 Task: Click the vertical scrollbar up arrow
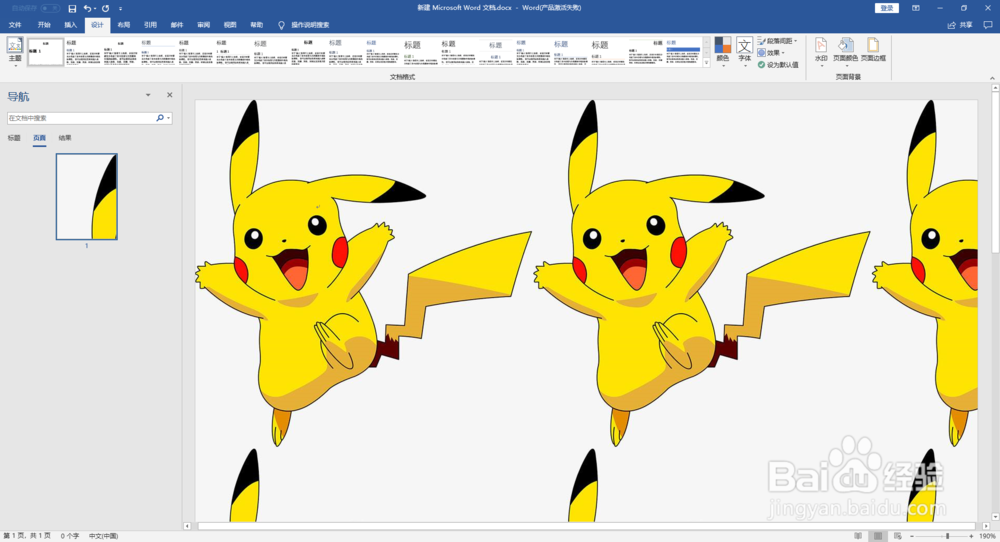[x=996, y=88]
